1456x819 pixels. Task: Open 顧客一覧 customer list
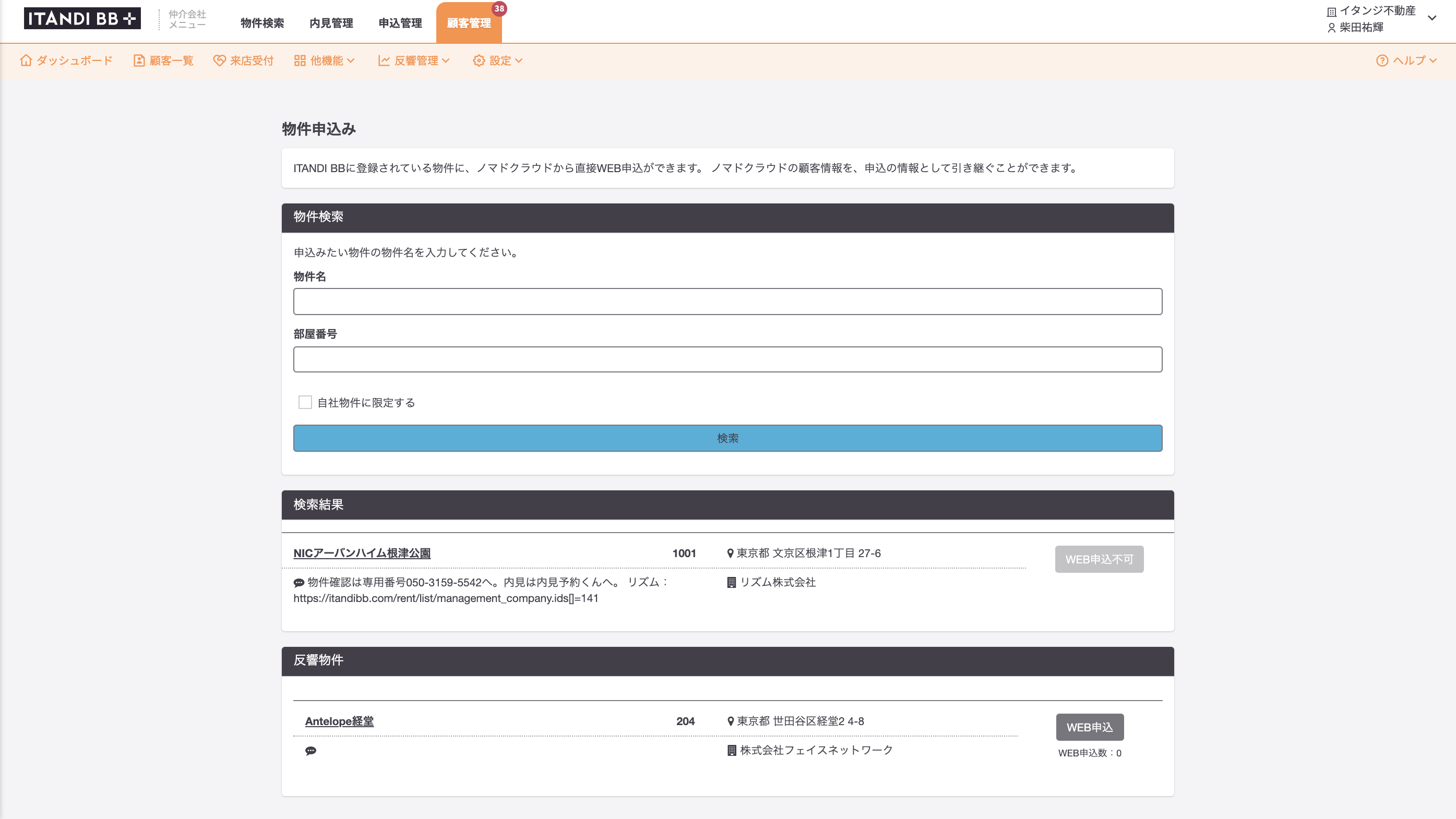[163, 61]
